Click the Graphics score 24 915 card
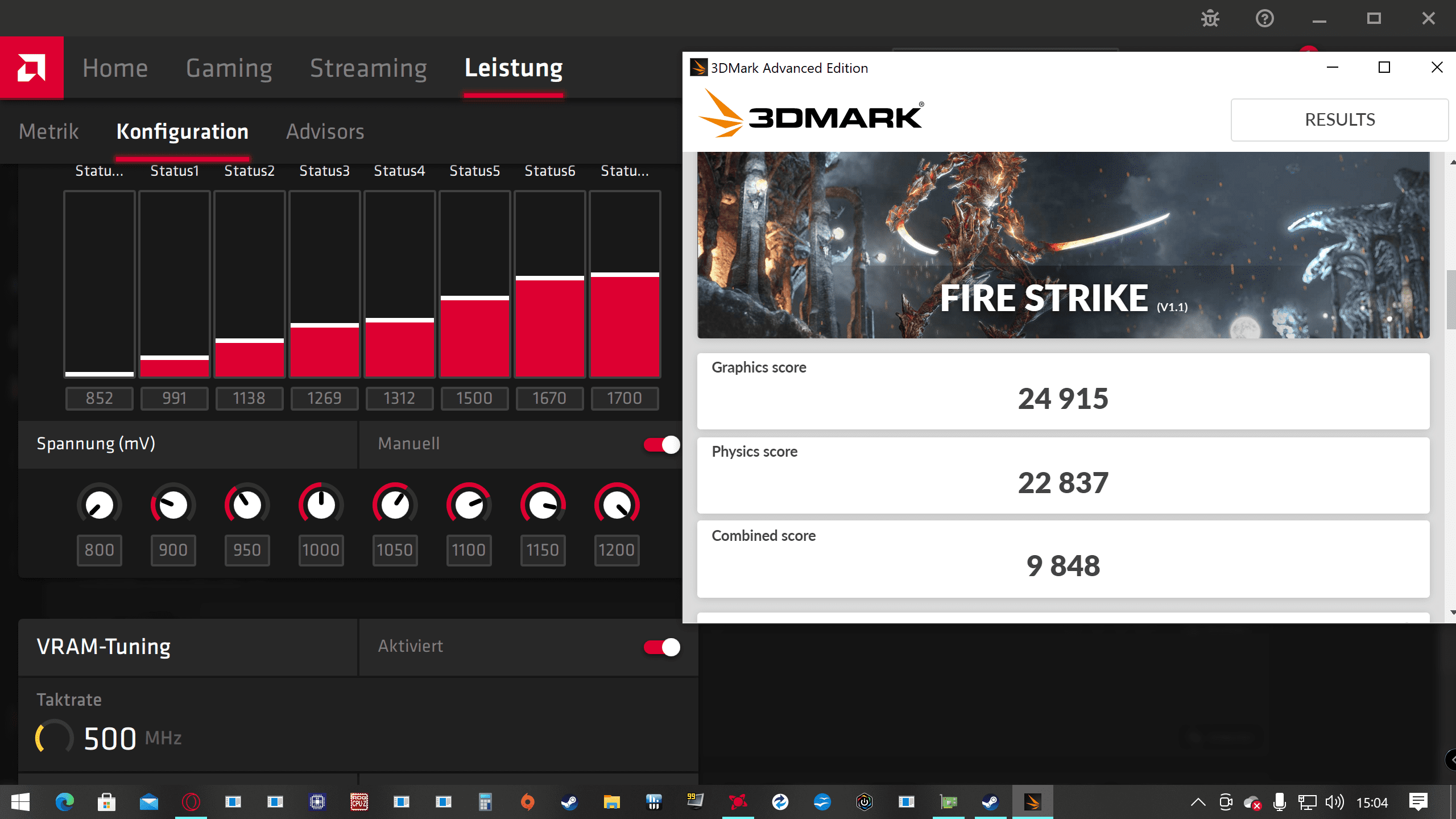The width and height of the screenshot is (1456, 819). (1063, 391)
